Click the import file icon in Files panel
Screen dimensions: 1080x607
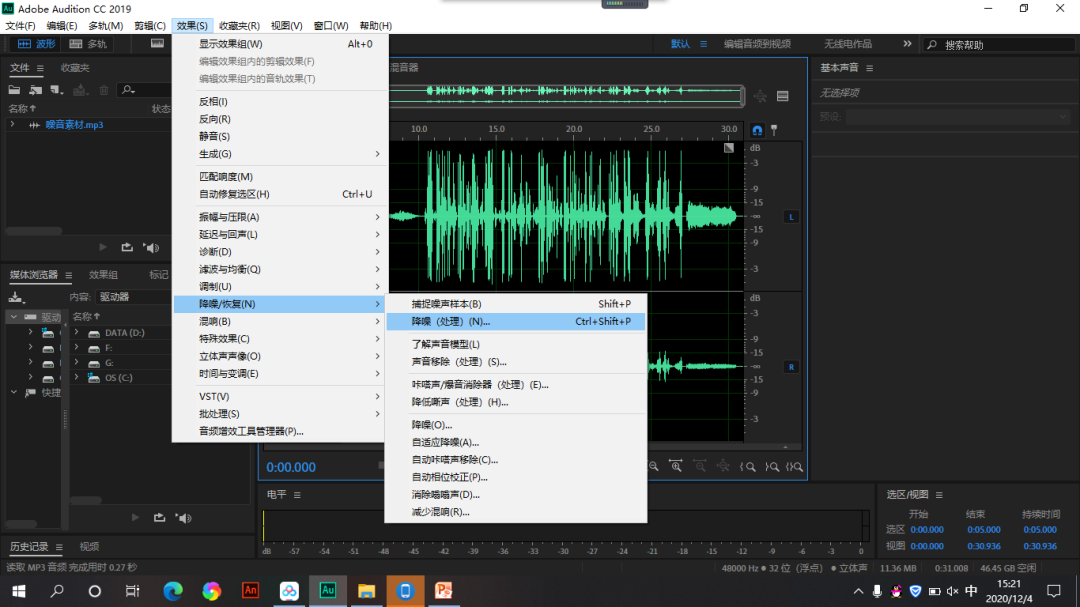click(36, 90)
